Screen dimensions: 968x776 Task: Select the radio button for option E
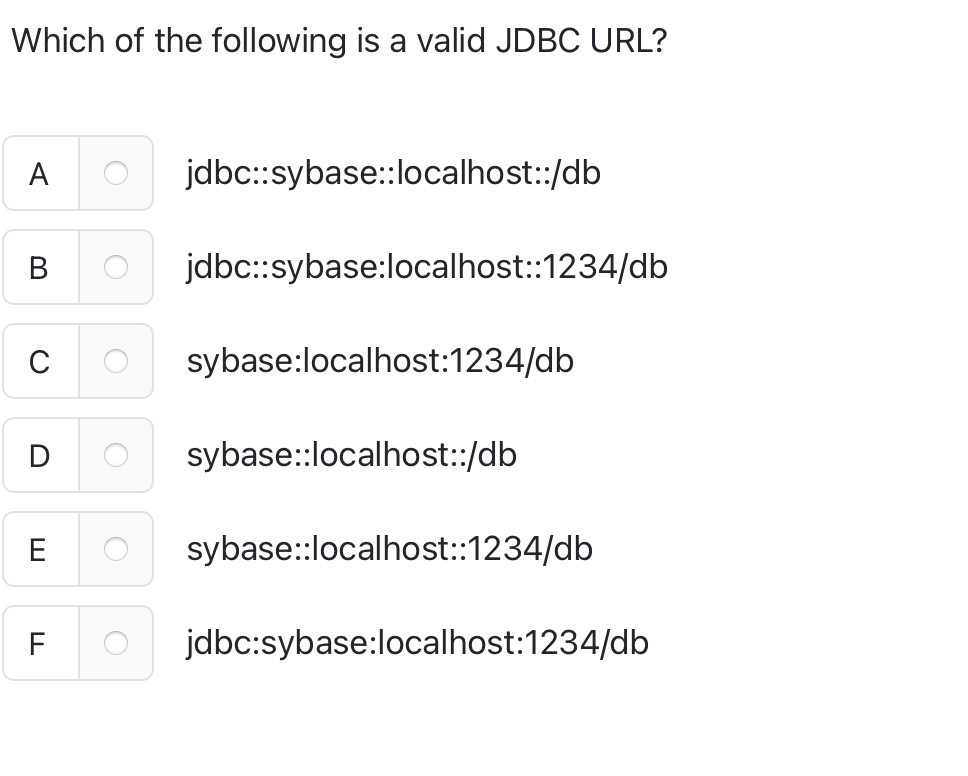pos(116,549)
